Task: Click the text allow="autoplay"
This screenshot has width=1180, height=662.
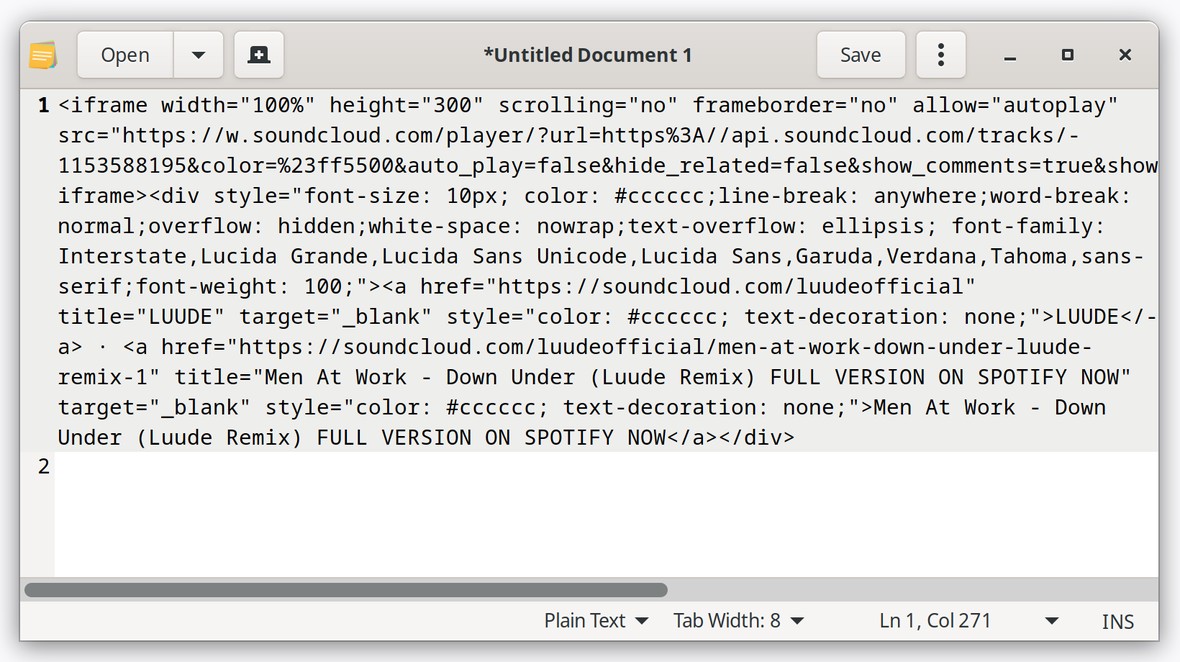Action: point(1015,105)
